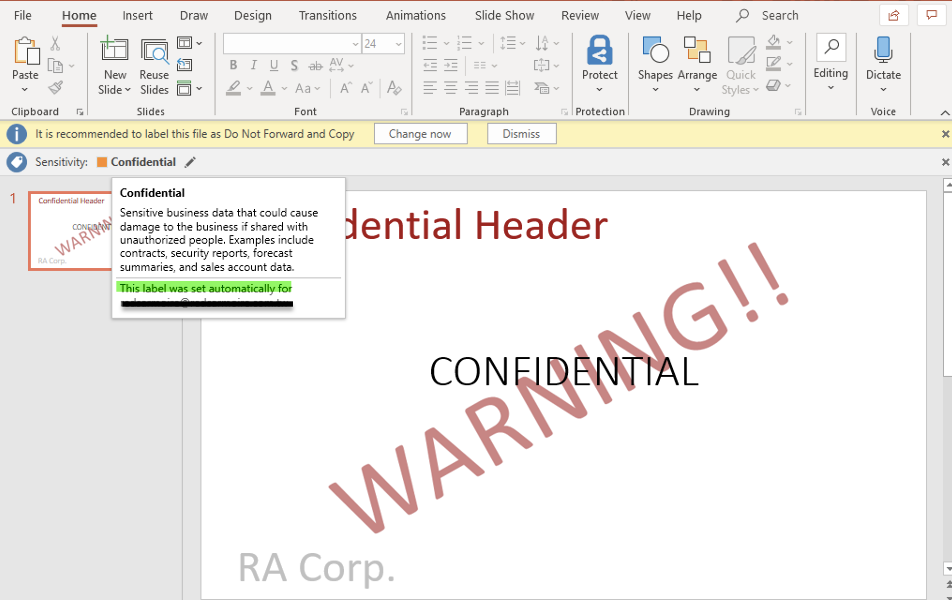Justify paragraph text

pyautogui.click(x=492, y=89)
